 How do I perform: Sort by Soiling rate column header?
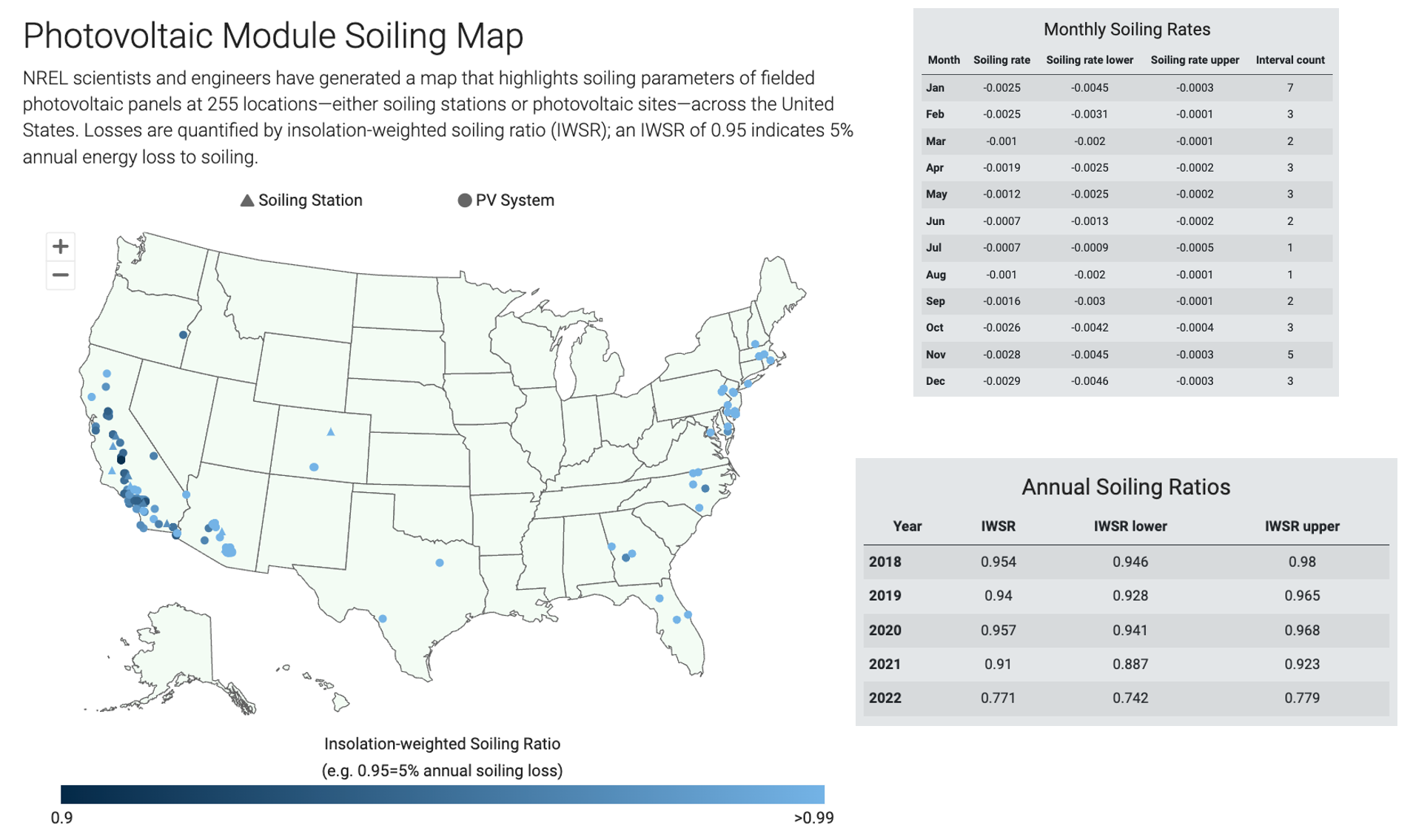[x=1001, y=60]
